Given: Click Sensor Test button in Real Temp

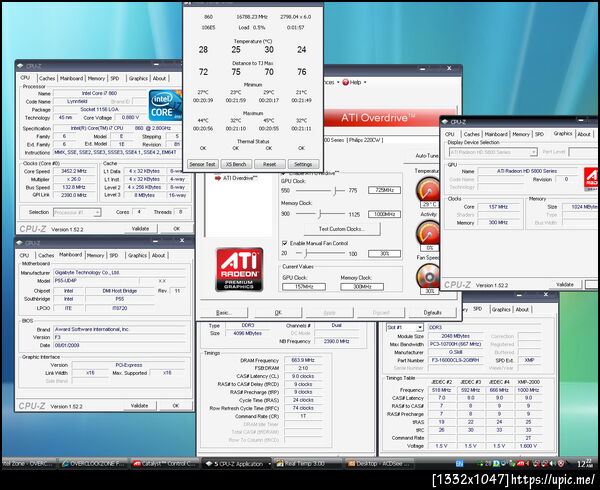Looking at the screenshot, I should point(202,164).
